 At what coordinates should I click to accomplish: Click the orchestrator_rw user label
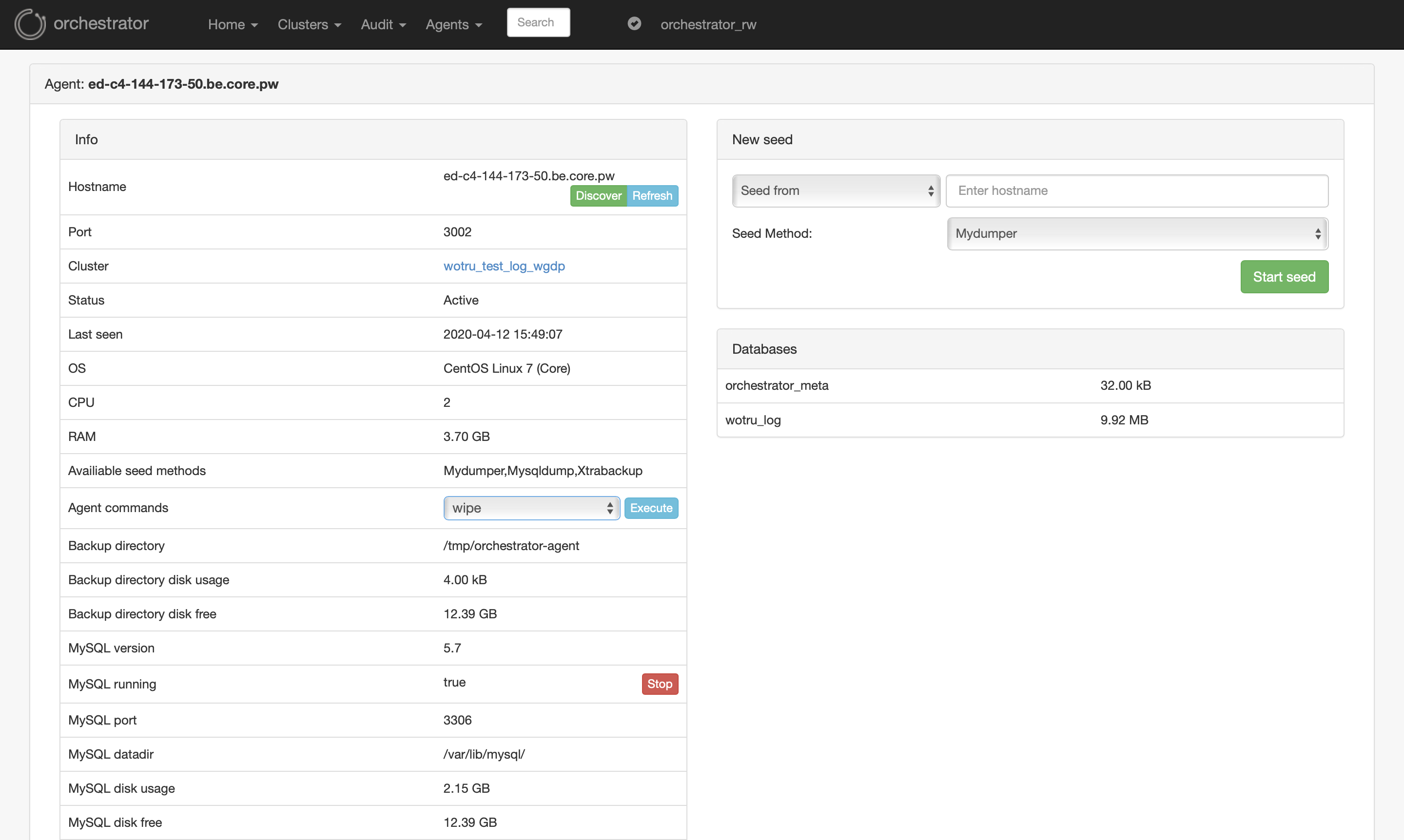(x=708, y=24)
